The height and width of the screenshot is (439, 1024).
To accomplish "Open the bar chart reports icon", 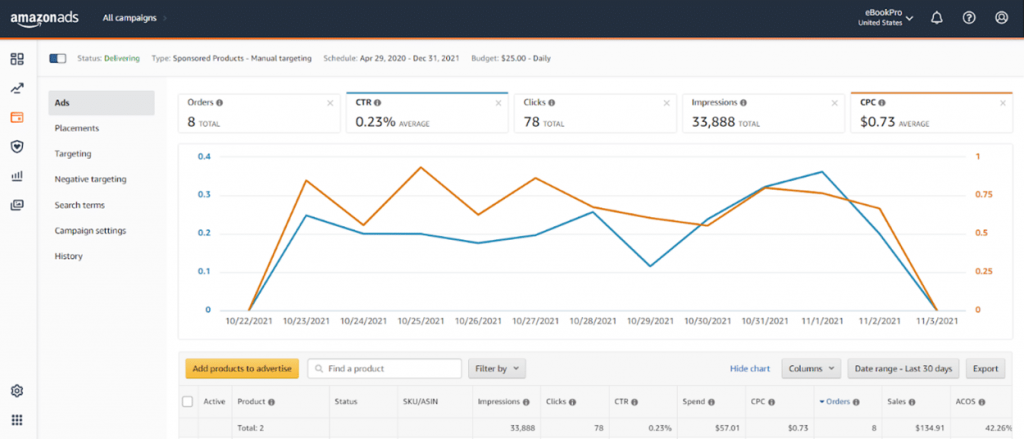I will pos(17,176).
